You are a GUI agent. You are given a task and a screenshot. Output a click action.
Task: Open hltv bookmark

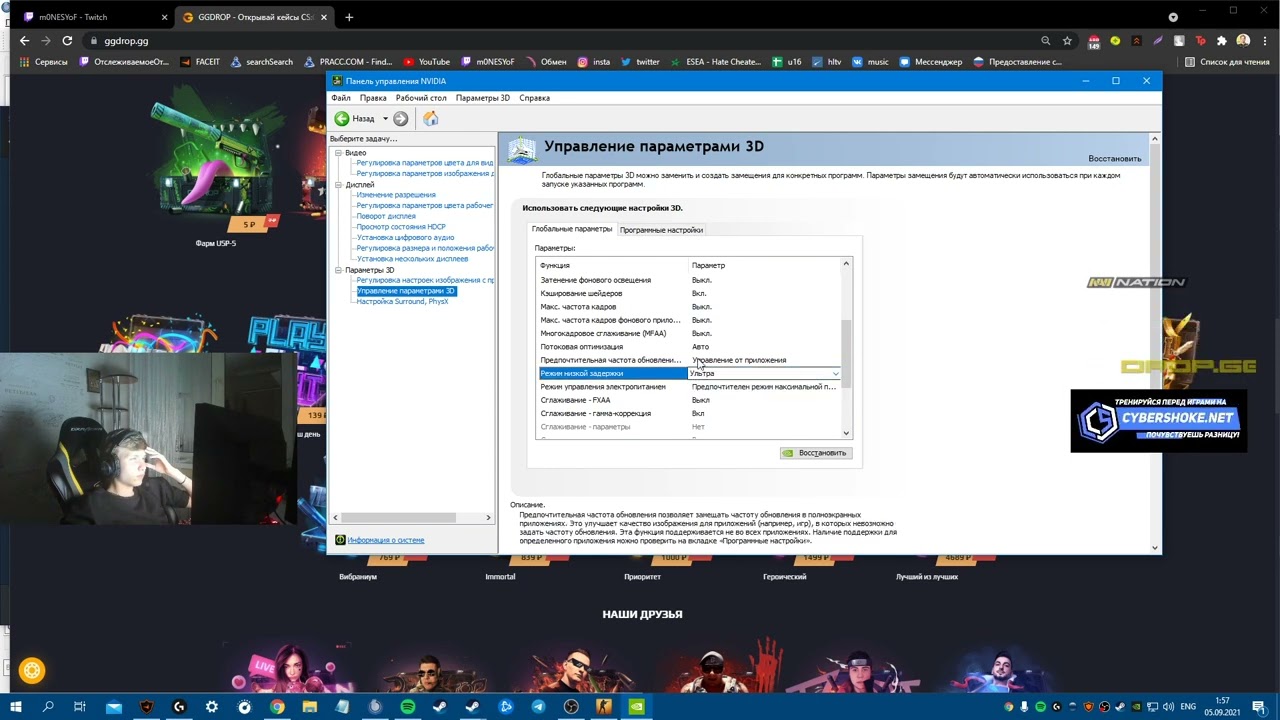coord(826,62)
